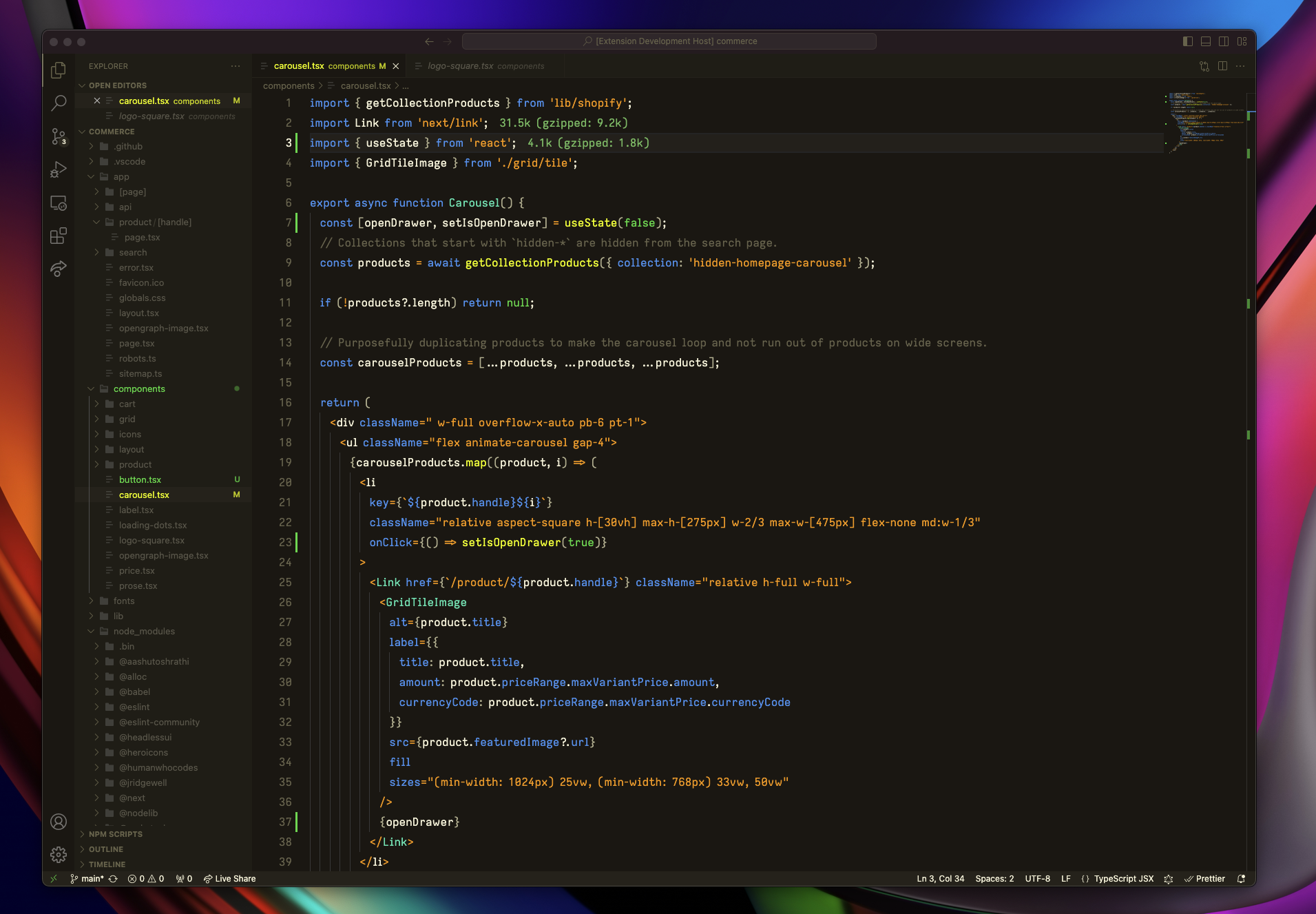
Task: Open price.tsx in the file tree
Action: pos(136,571)
